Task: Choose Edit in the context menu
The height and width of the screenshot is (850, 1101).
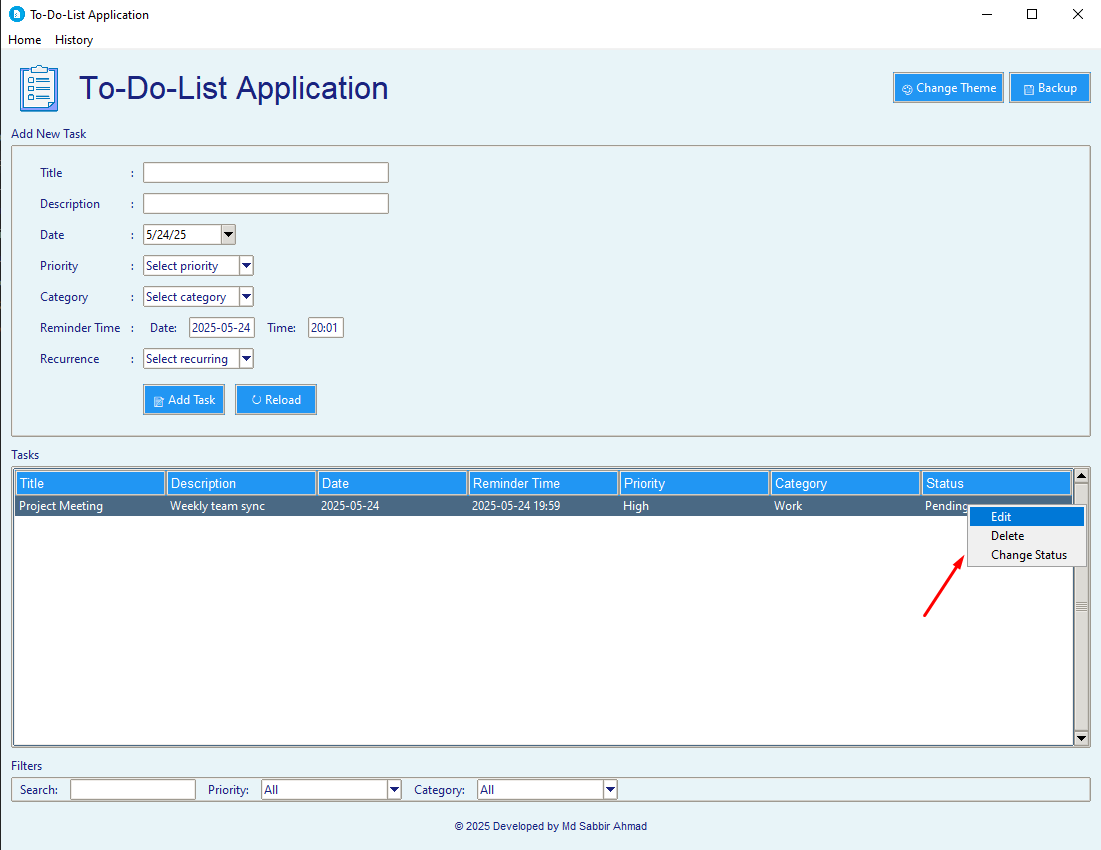Action: tap(1001, 517)
